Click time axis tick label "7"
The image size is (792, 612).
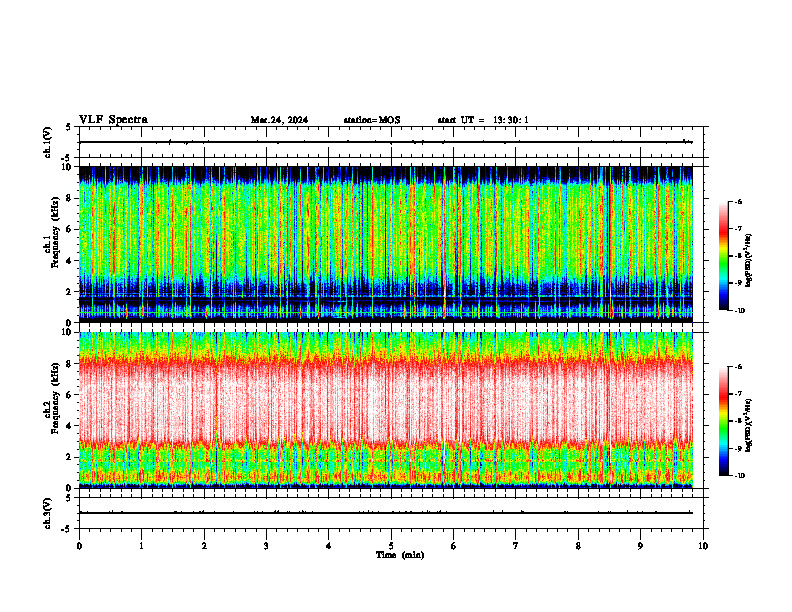[516, 546]
